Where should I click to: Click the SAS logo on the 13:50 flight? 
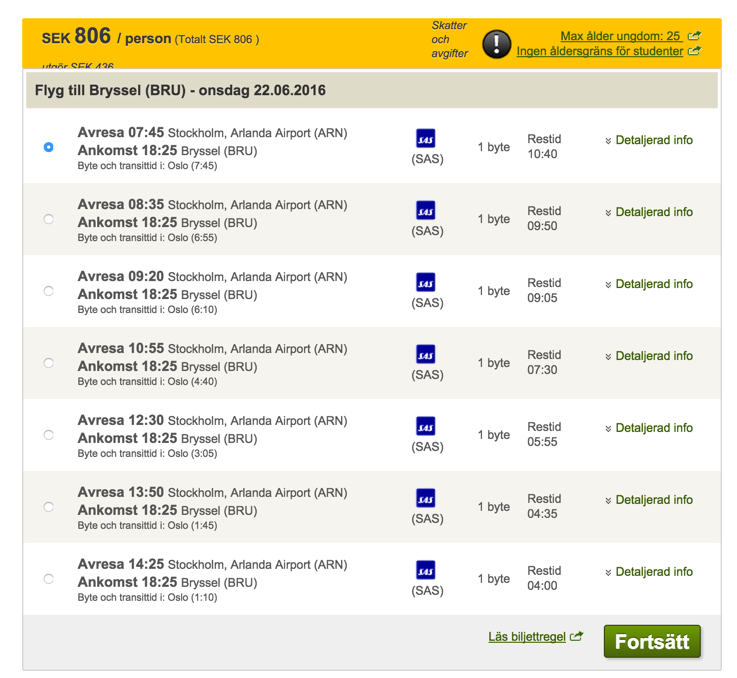426,498
